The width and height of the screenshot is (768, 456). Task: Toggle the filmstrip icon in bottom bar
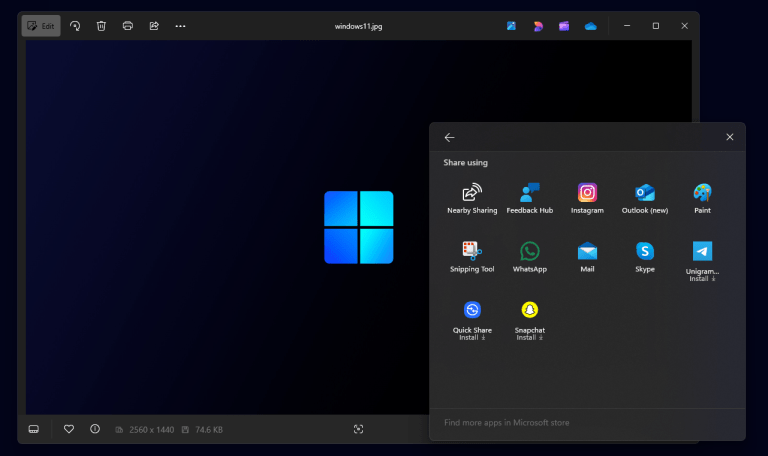pyautogui.click(x=34, y=430)
